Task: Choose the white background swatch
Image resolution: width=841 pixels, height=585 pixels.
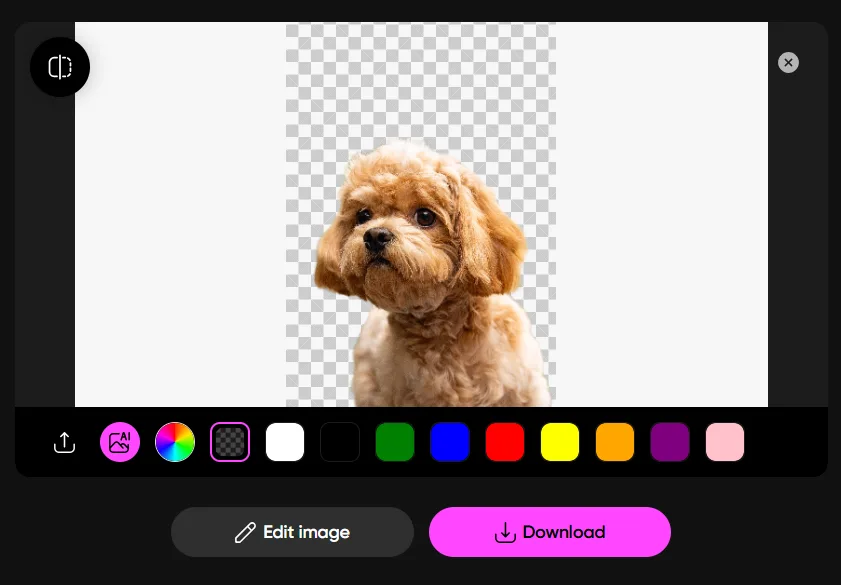Action: [285, 442]
